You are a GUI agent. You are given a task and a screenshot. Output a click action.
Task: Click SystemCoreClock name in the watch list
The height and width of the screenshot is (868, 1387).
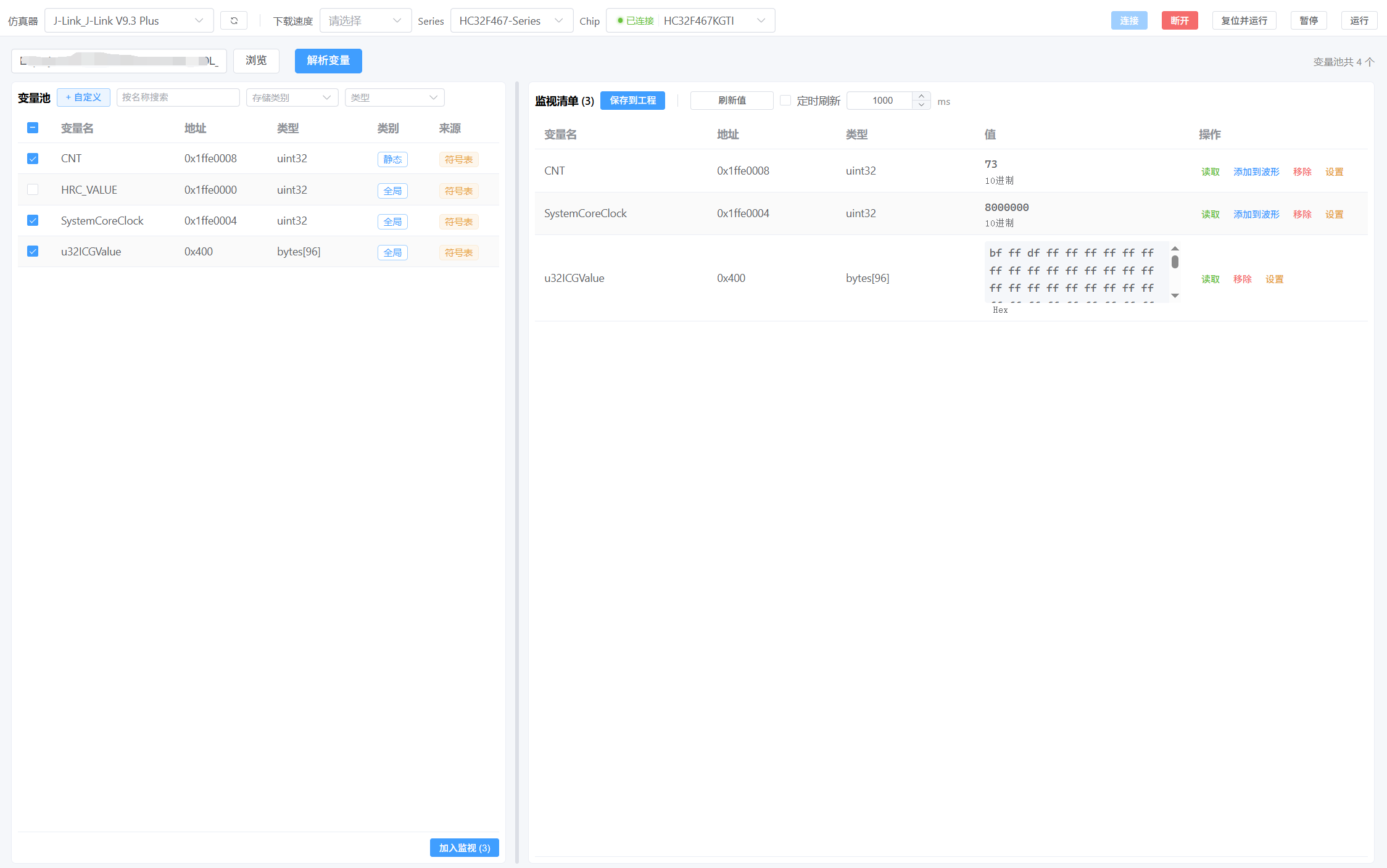tap(585, 213)
